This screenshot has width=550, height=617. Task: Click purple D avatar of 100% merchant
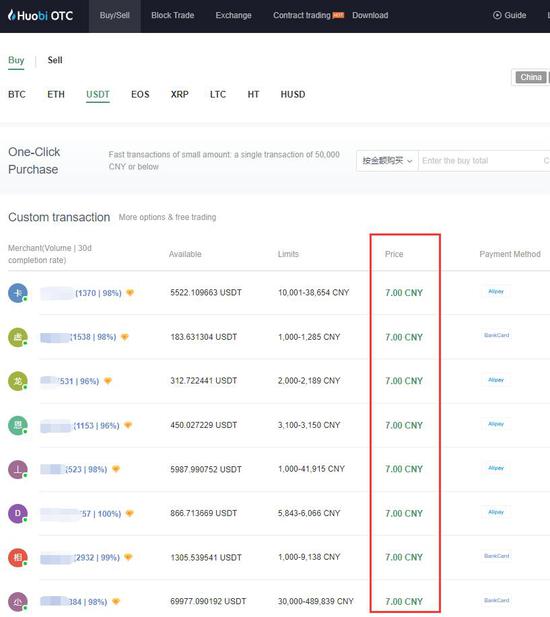(18, 514)
